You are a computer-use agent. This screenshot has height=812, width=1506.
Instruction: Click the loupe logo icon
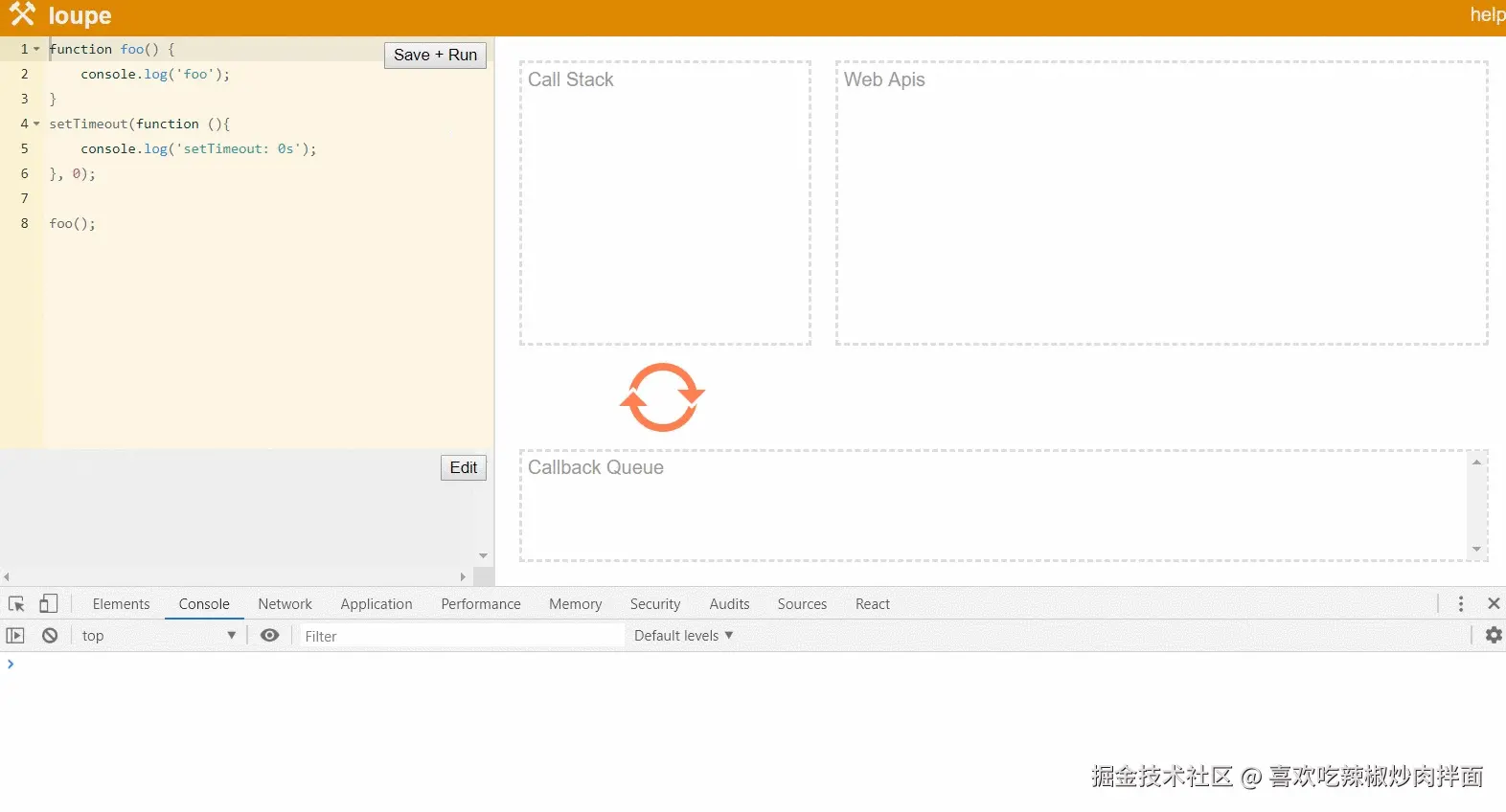point(22,14)
